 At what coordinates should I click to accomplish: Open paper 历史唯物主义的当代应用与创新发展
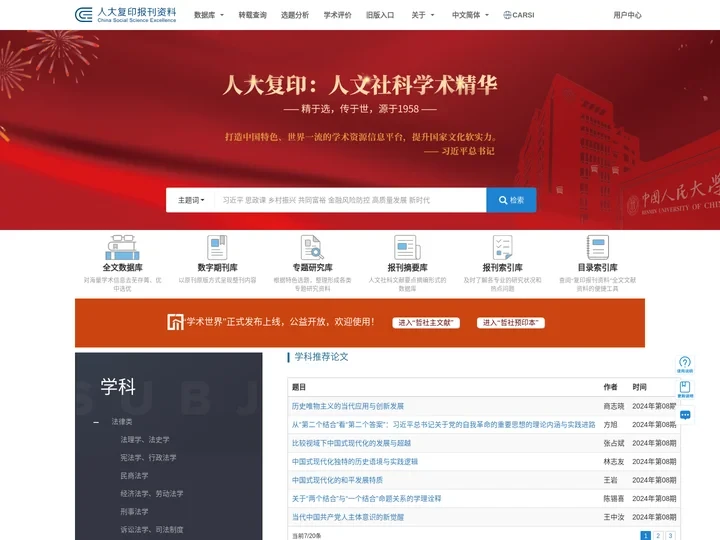(348, 406)
